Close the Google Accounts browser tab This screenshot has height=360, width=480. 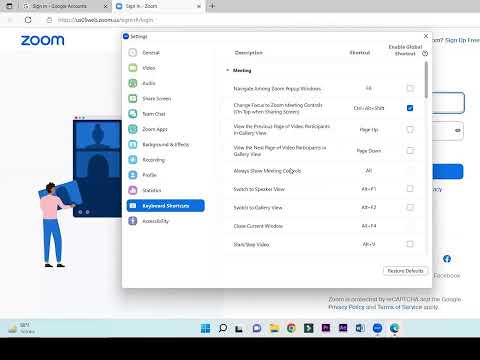click(x=106, y=6)
